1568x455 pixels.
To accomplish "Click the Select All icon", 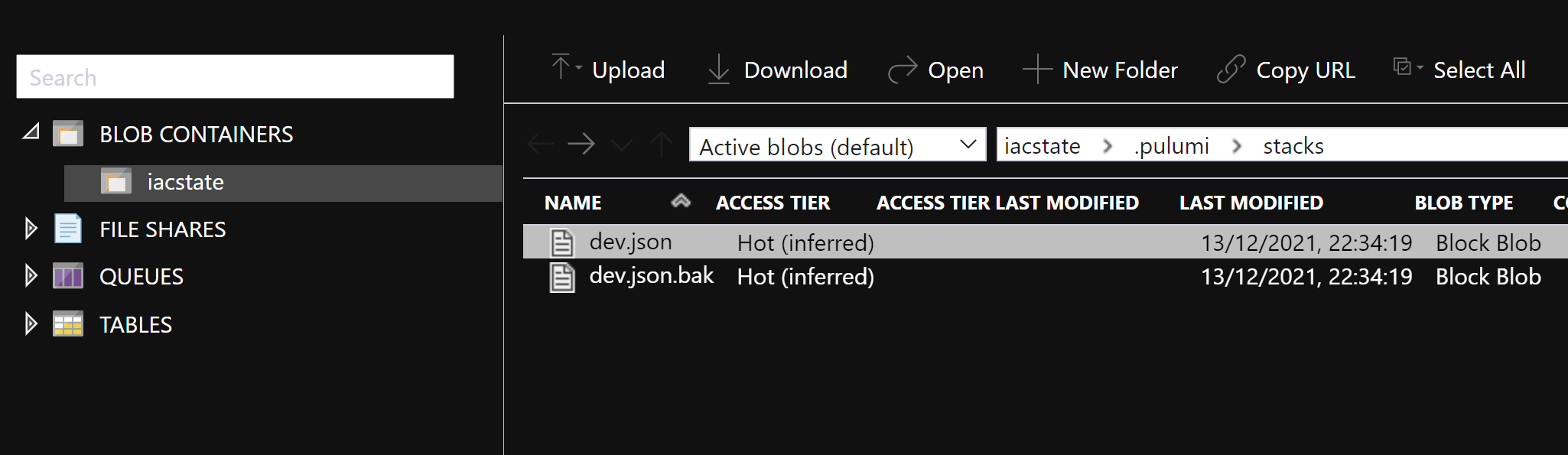I will pyautogui.click(x=1404, y=67).
